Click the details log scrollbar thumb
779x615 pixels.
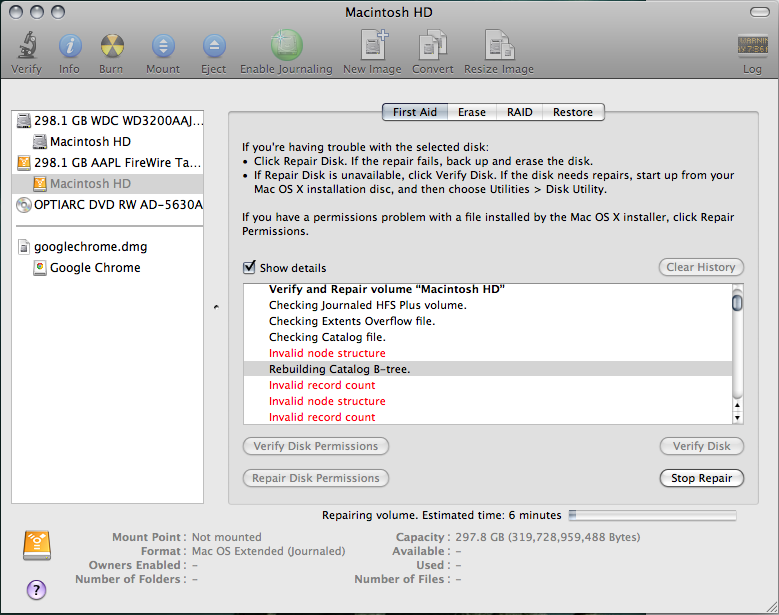(x=737, y=302)
